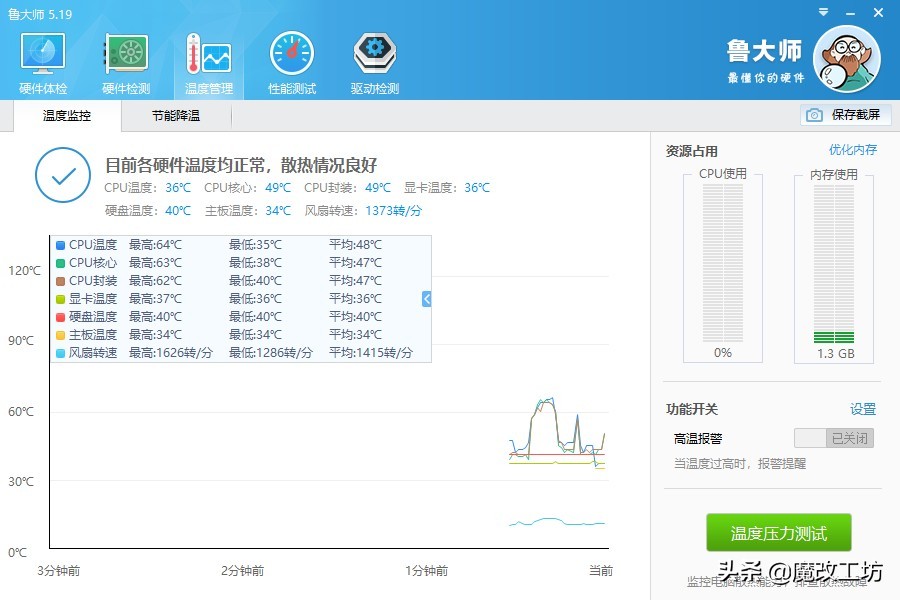Click the 鲁大师 mascot logo
This screenshot has width=900, height=600.
coord(846,60)
